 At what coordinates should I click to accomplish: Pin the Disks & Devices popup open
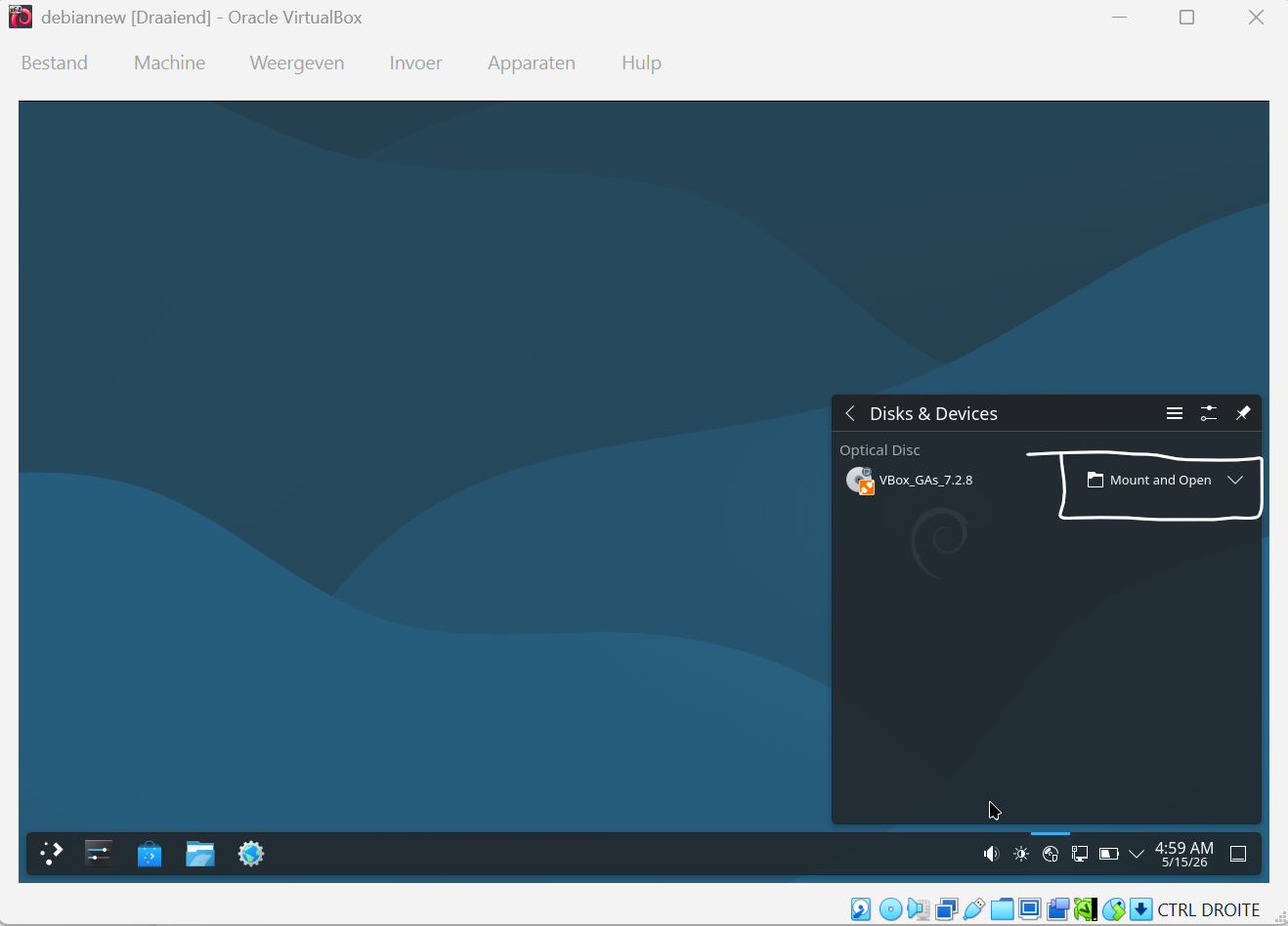click(1243, 413)
